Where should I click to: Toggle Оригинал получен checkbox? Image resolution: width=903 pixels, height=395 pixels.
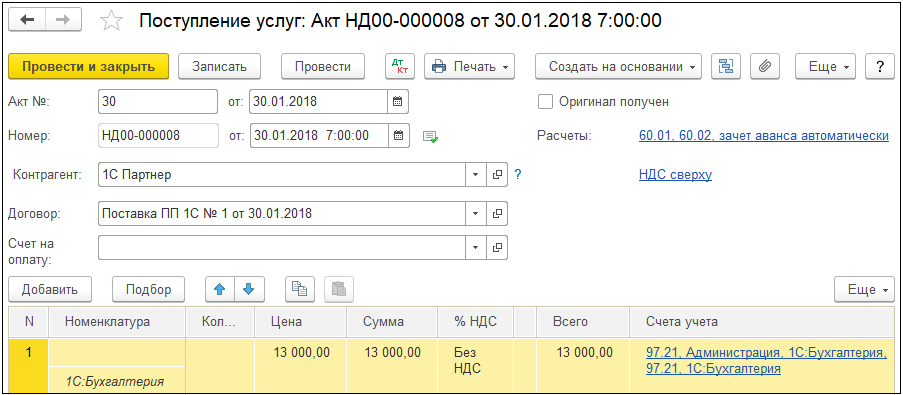tap(545, 102)
